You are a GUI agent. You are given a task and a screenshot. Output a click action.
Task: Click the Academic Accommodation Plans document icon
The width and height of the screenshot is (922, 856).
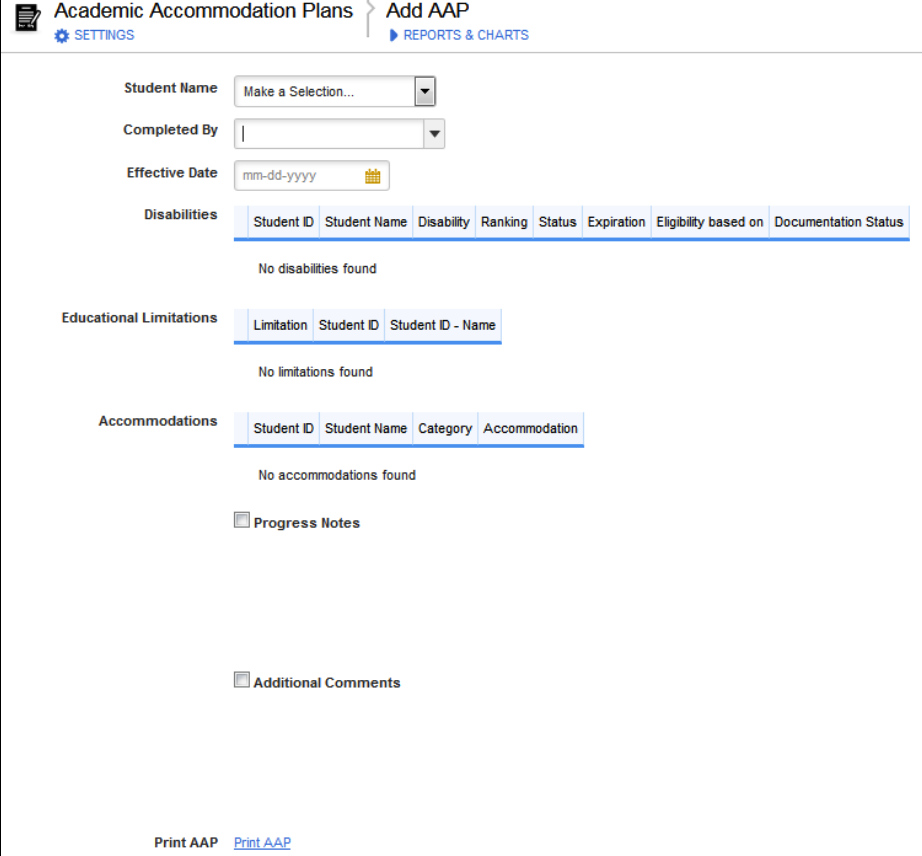[x=29, y=18]
